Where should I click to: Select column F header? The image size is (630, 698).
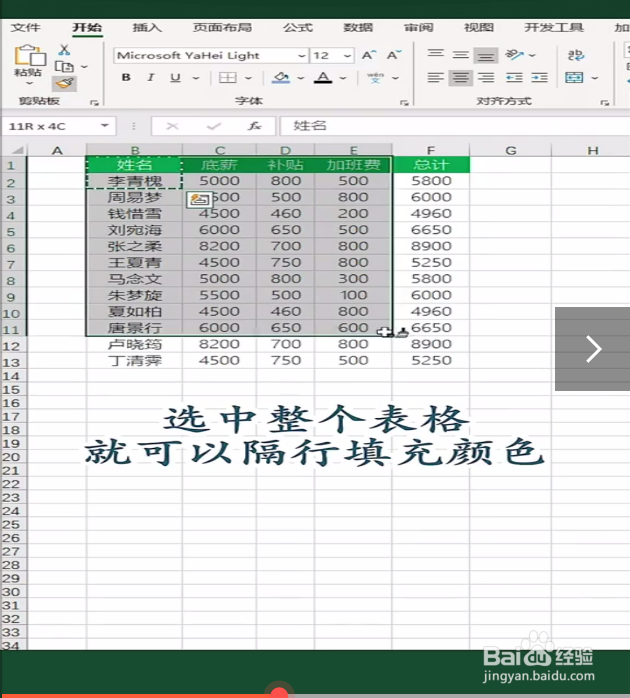pos(431,150)
